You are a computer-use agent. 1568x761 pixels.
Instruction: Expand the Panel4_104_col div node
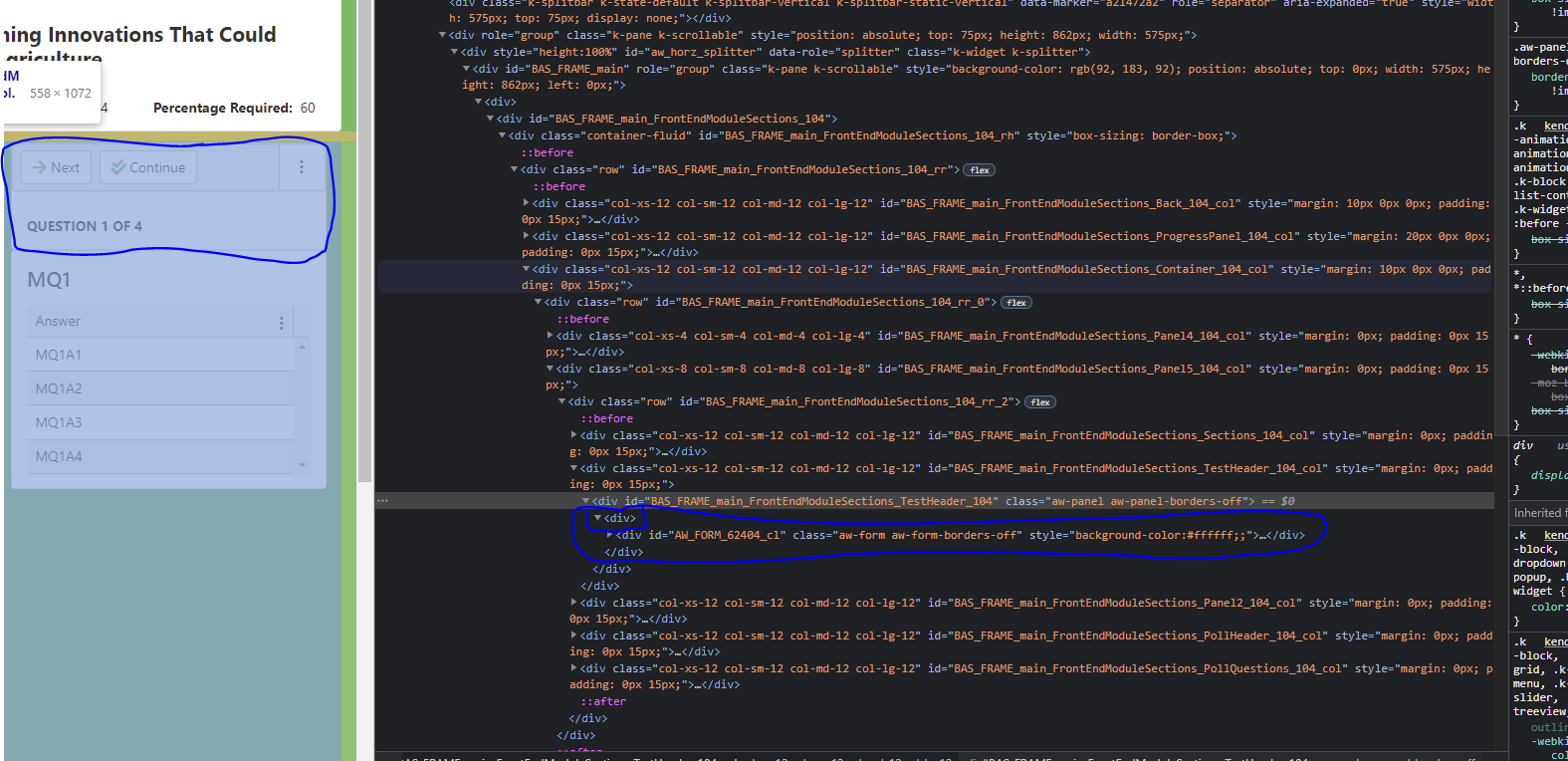[x=551, y=336]
